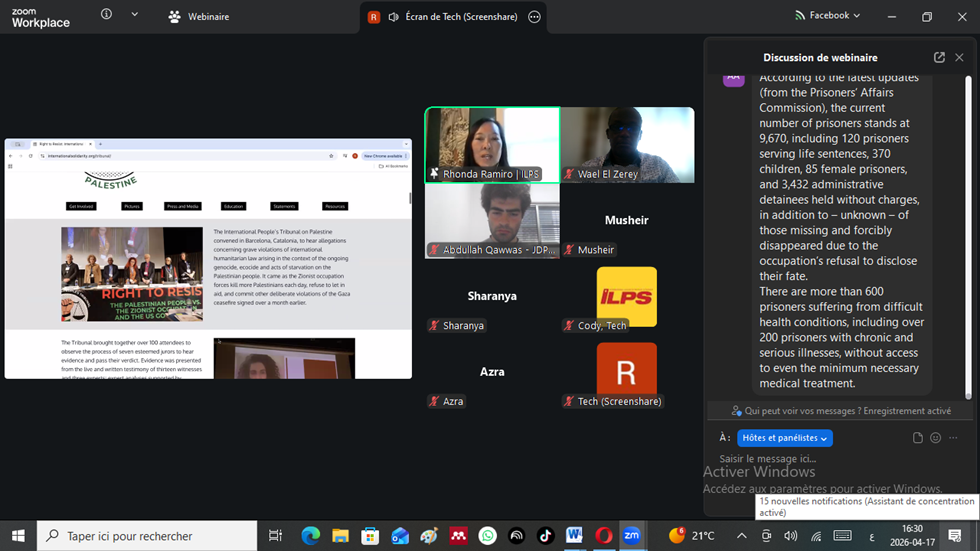The image size is (980, 551).
Task: Open more options for the screenshare tab
Action: tap(534, 17)
